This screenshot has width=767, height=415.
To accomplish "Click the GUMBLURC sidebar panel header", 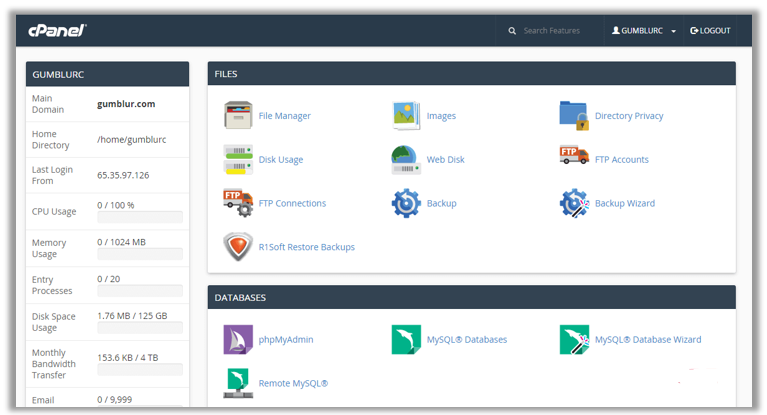I will [108, 74].
